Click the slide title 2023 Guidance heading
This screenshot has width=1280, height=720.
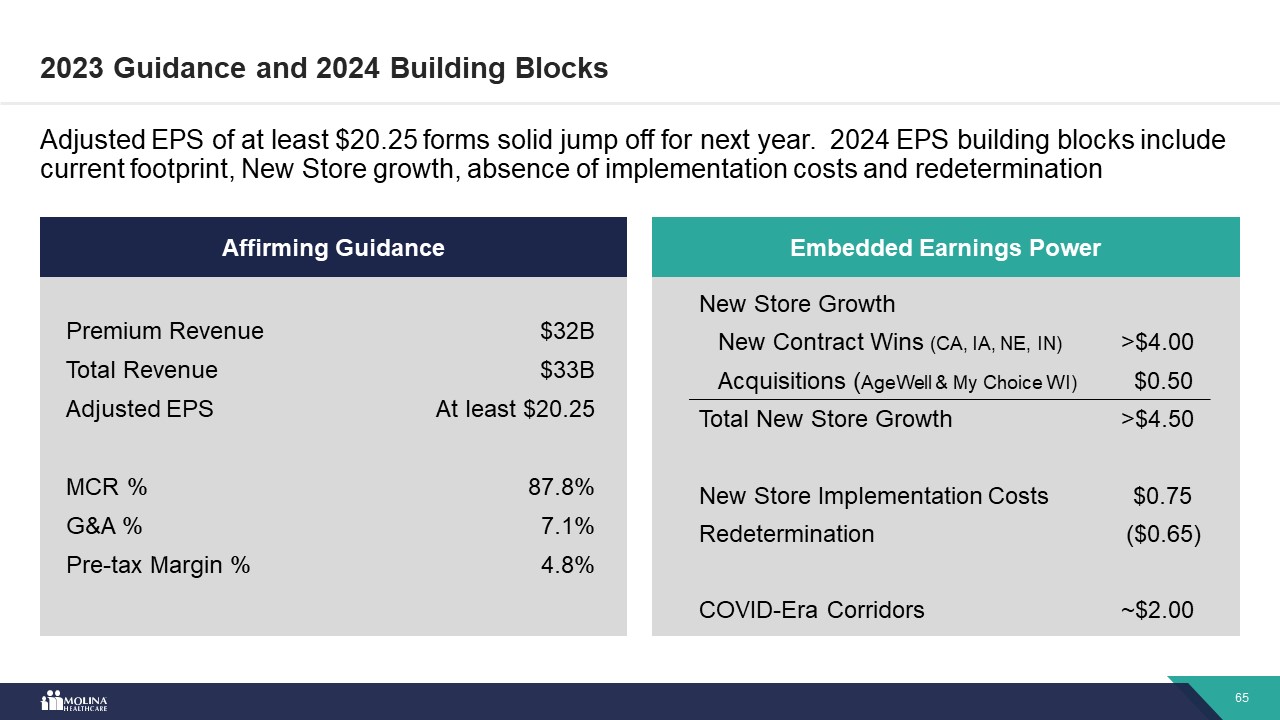(324, 68)
